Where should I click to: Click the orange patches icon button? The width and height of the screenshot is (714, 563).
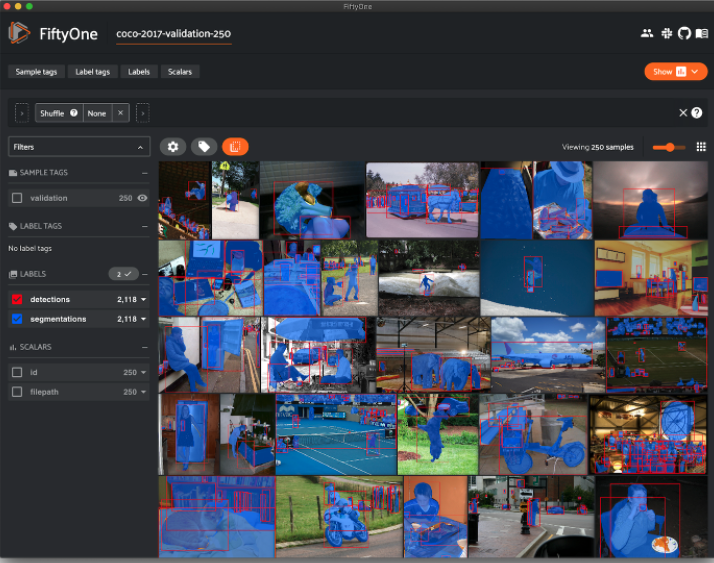click(235, 147)
